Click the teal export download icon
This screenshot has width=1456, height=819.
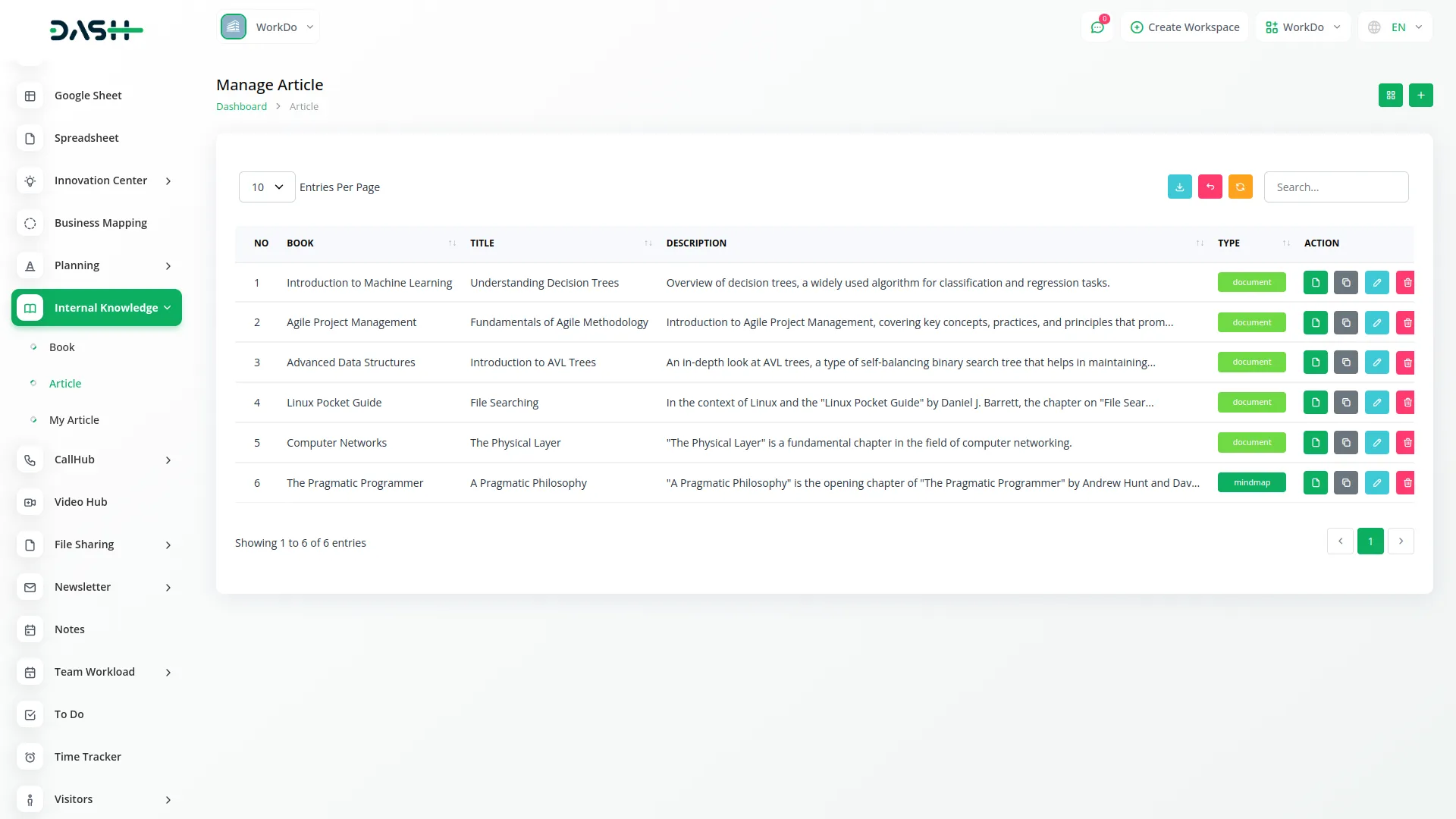(x=1179, y=187)
